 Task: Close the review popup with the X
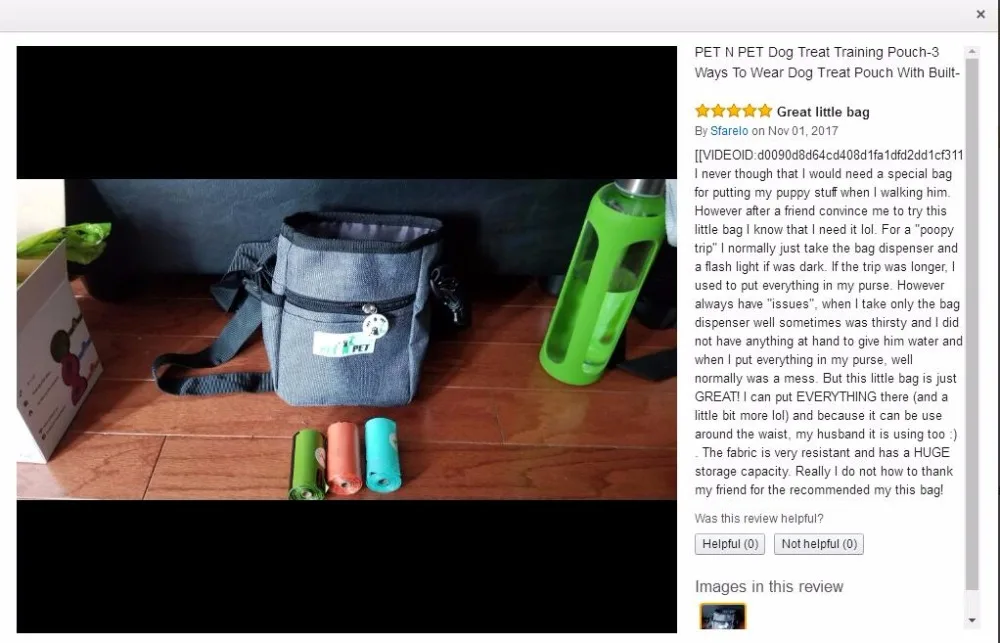[980, 14]
